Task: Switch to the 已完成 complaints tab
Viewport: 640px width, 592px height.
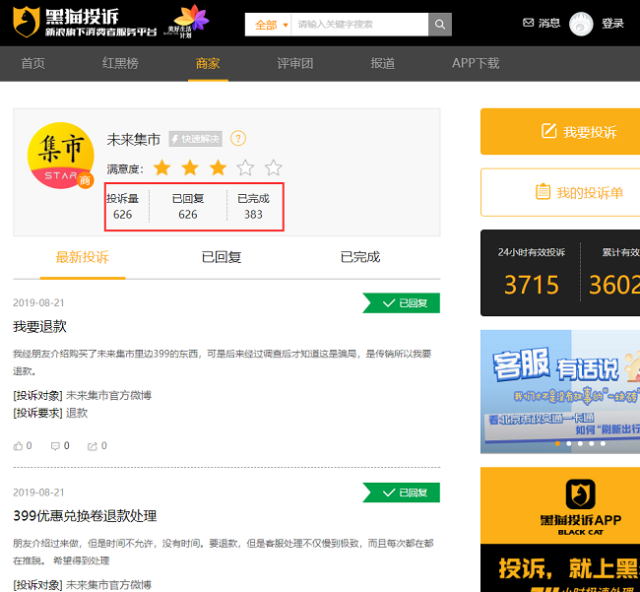Action: (360, 257)
